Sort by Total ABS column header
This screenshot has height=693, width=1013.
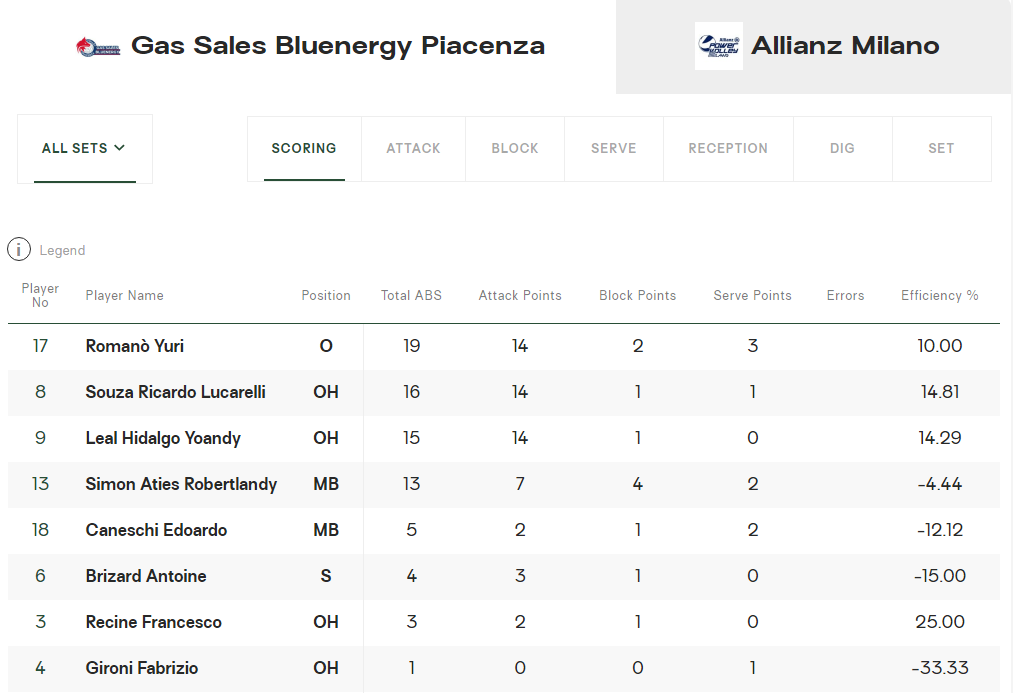[x=412, y=295]
